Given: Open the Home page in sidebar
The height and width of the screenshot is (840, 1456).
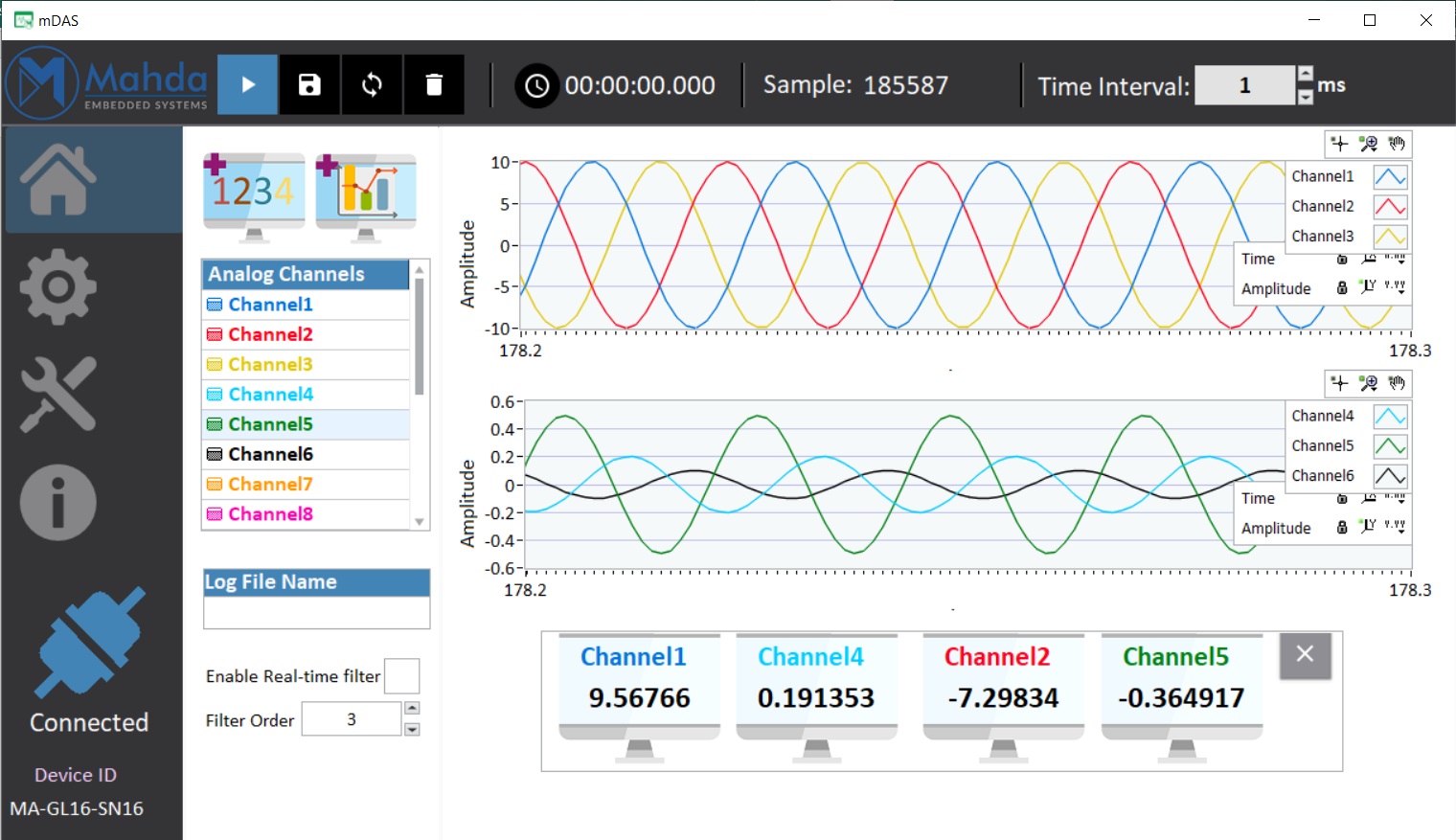Looking at the screenshot, I should tap(58, 179).
